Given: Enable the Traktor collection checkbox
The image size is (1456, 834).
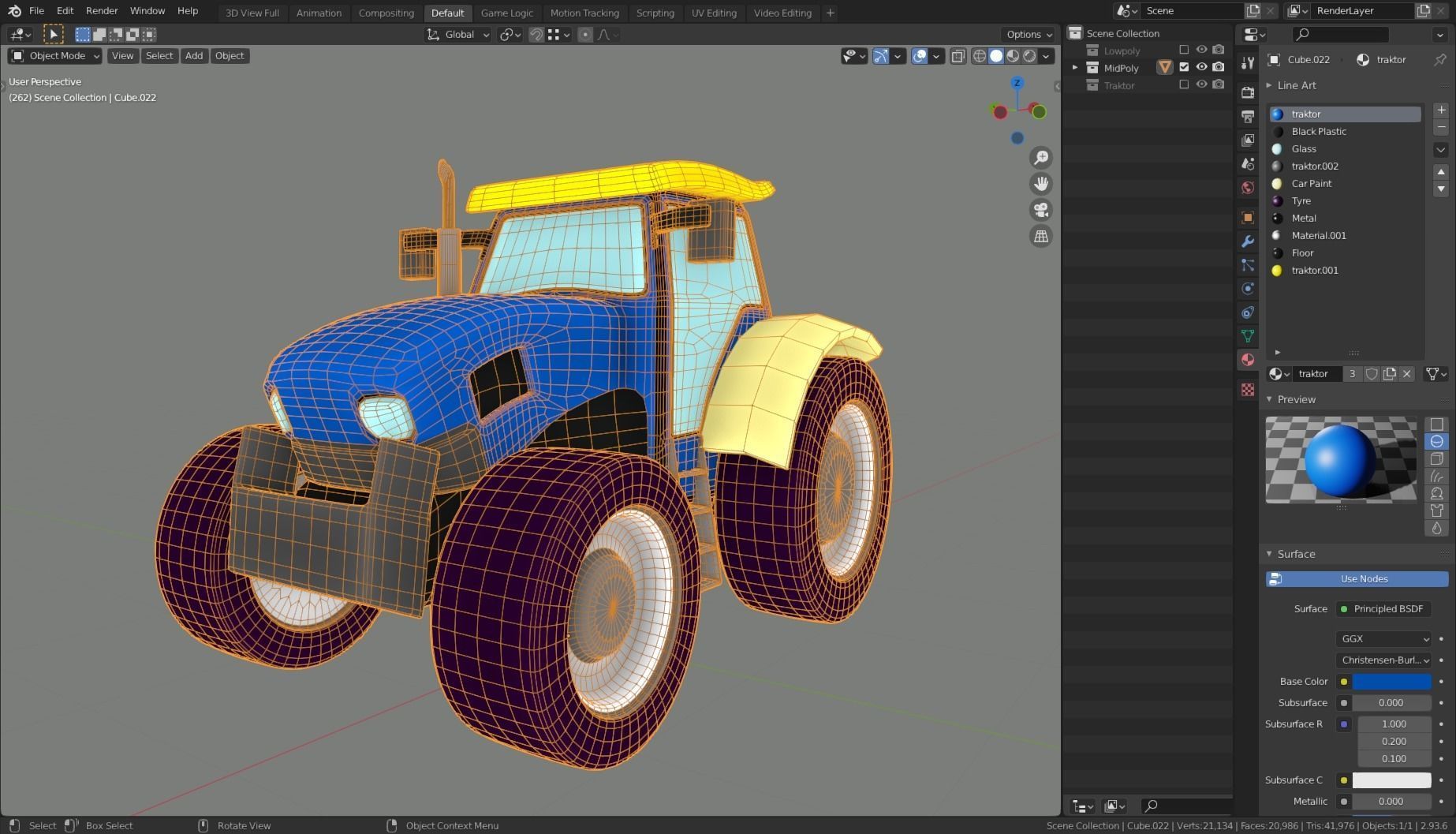Looking at the screenshot, I should [1184, 84].
